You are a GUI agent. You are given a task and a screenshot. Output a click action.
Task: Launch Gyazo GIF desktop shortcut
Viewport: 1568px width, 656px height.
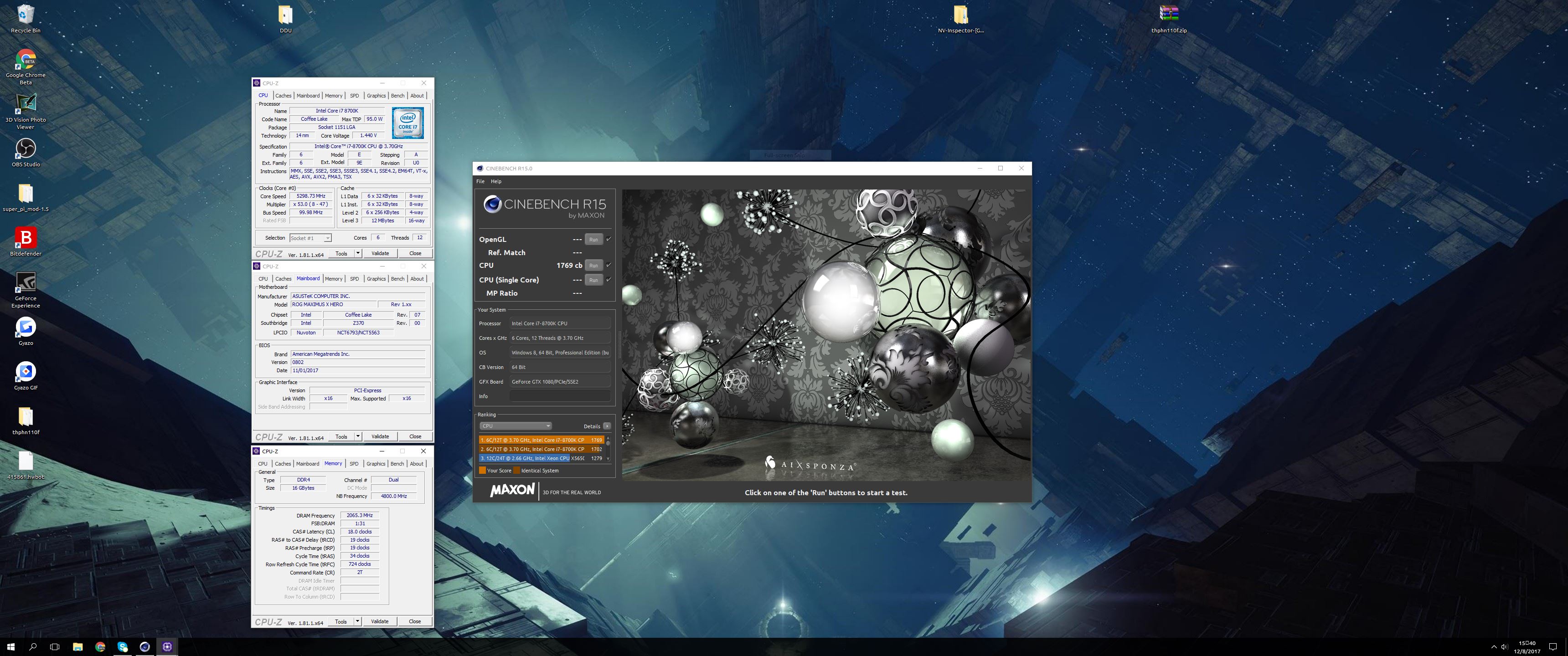(x=26, y=375)
